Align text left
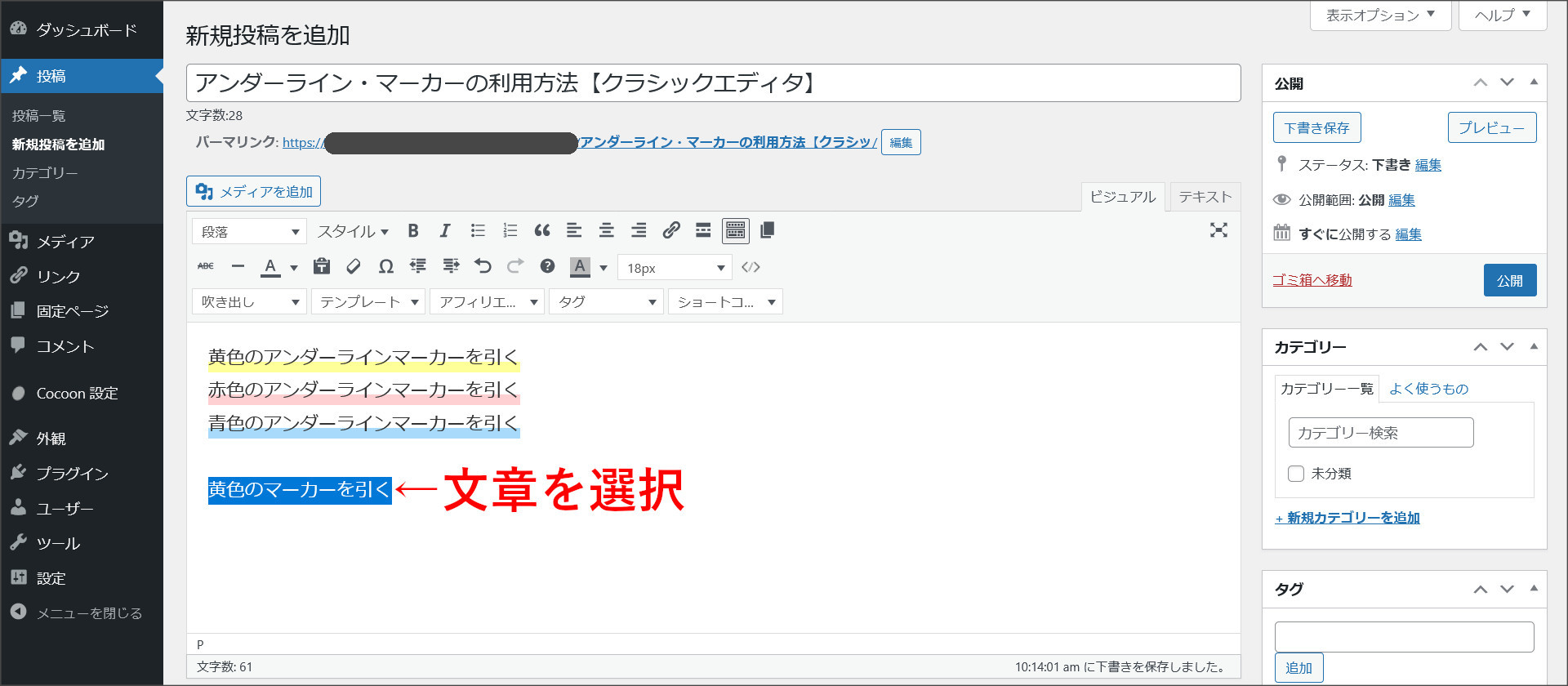Screen dimensions: 1568x686 (x=574, y=231)
